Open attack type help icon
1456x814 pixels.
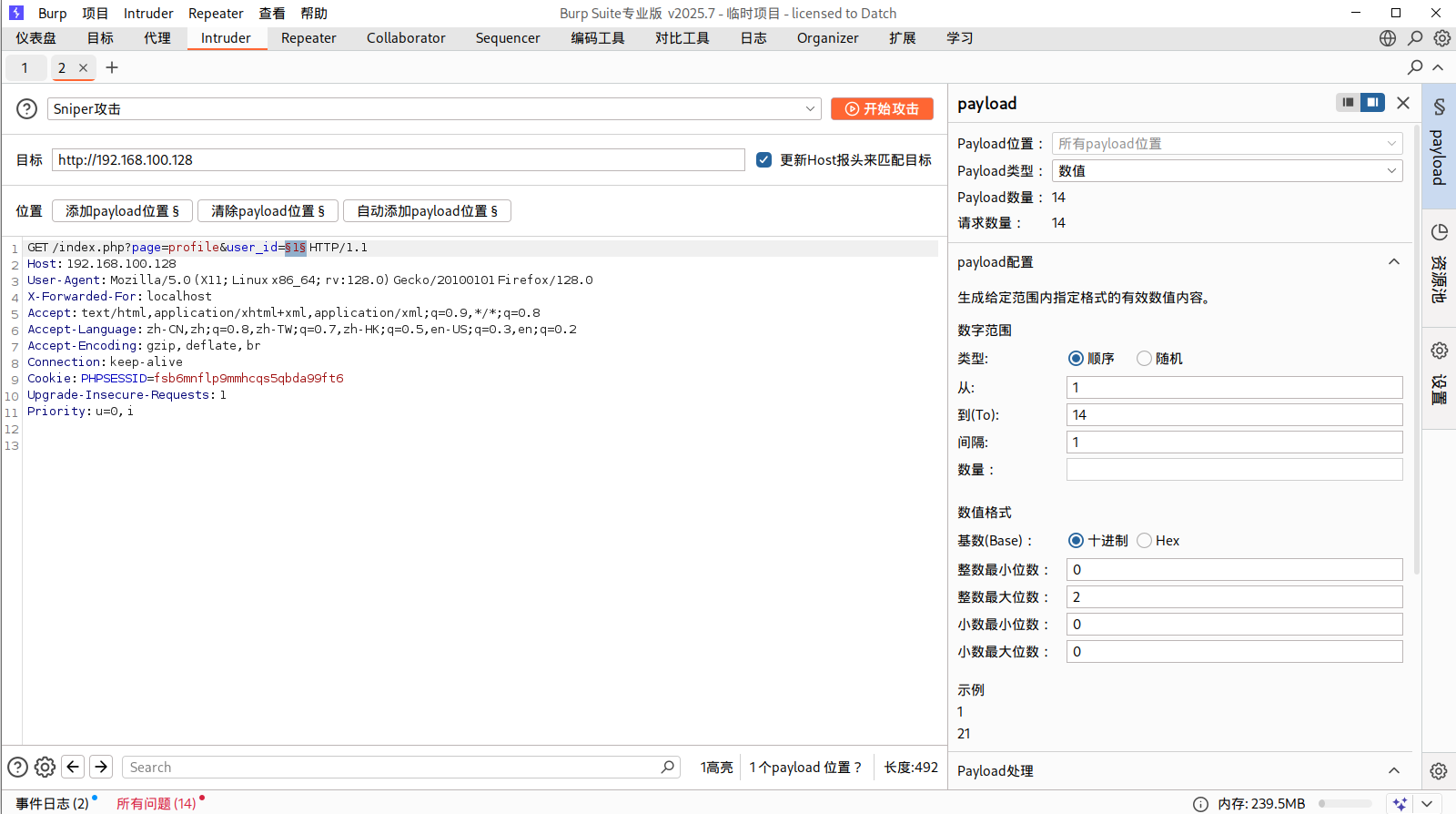(27, 108)
